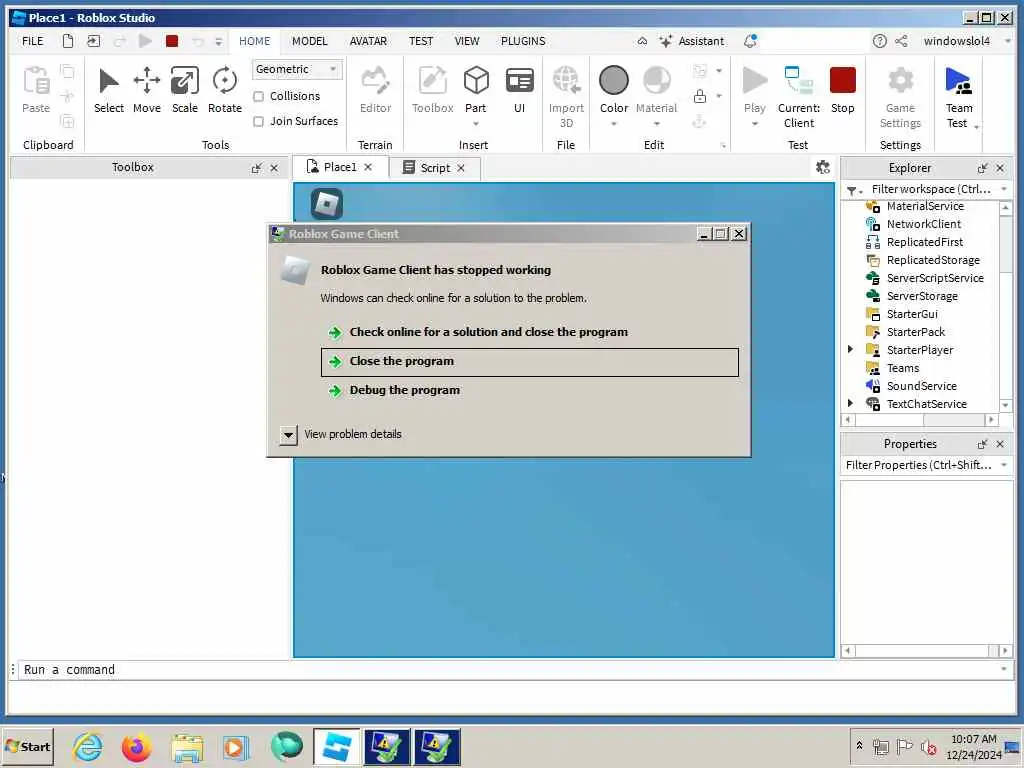Open the Filter workspace dropdown arrow
Image resolution: width=1024 pixels, height=768 pixels.
point(1004,189)
